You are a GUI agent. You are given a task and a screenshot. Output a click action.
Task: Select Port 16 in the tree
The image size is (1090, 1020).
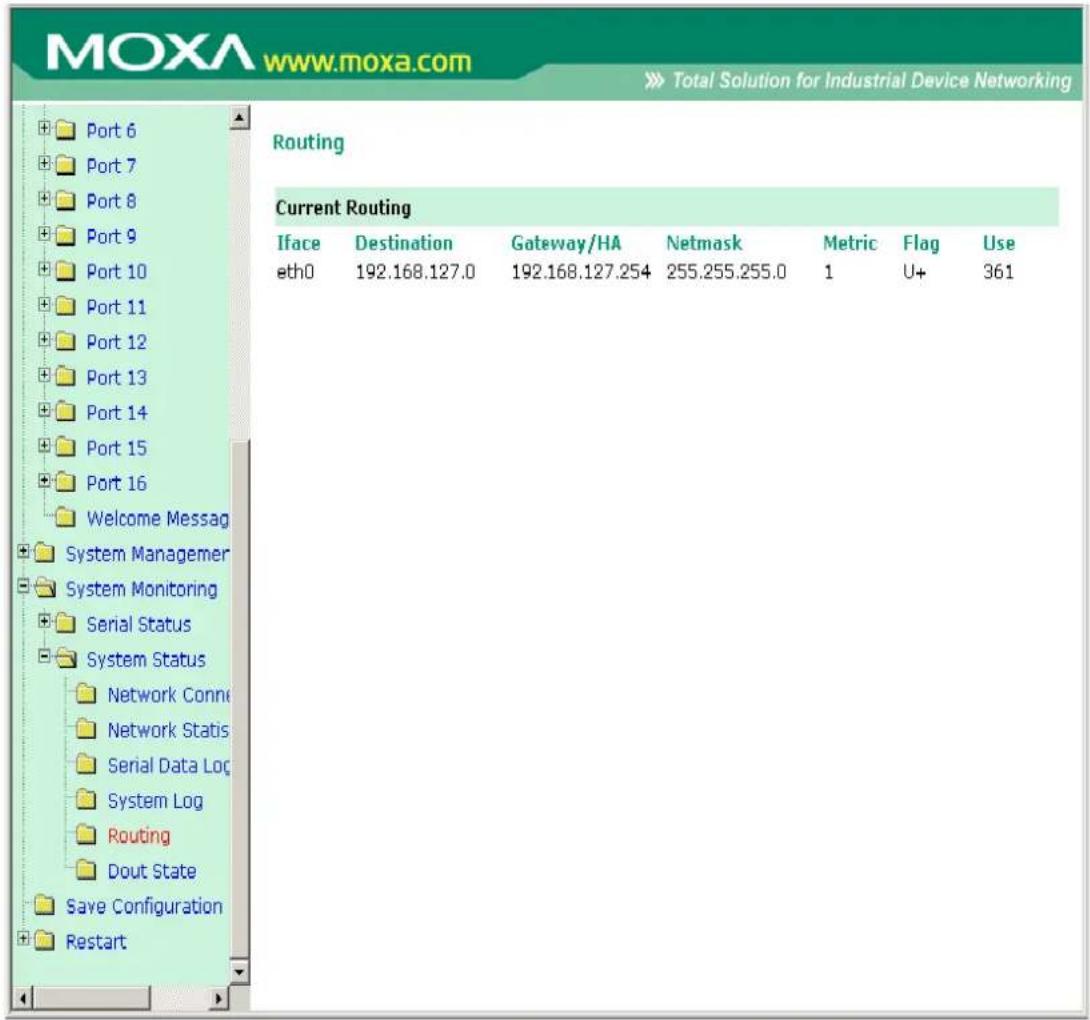(117, 483)
